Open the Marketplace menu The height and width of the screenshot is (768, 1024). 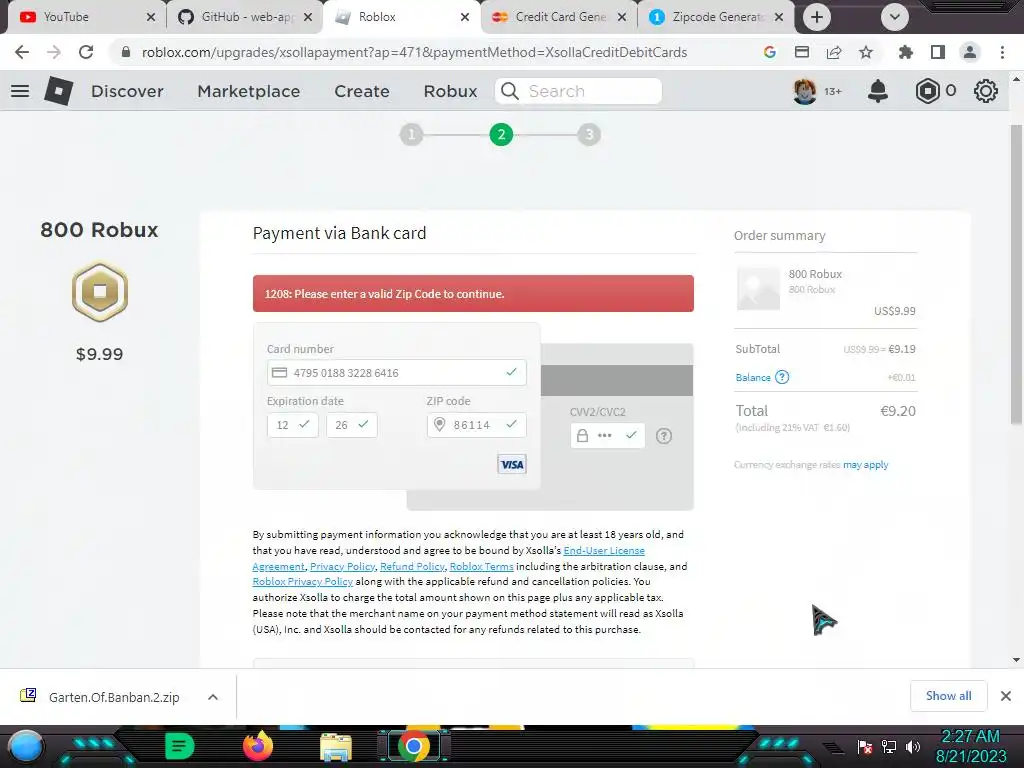pyautogui.click(x=249, y=91)
